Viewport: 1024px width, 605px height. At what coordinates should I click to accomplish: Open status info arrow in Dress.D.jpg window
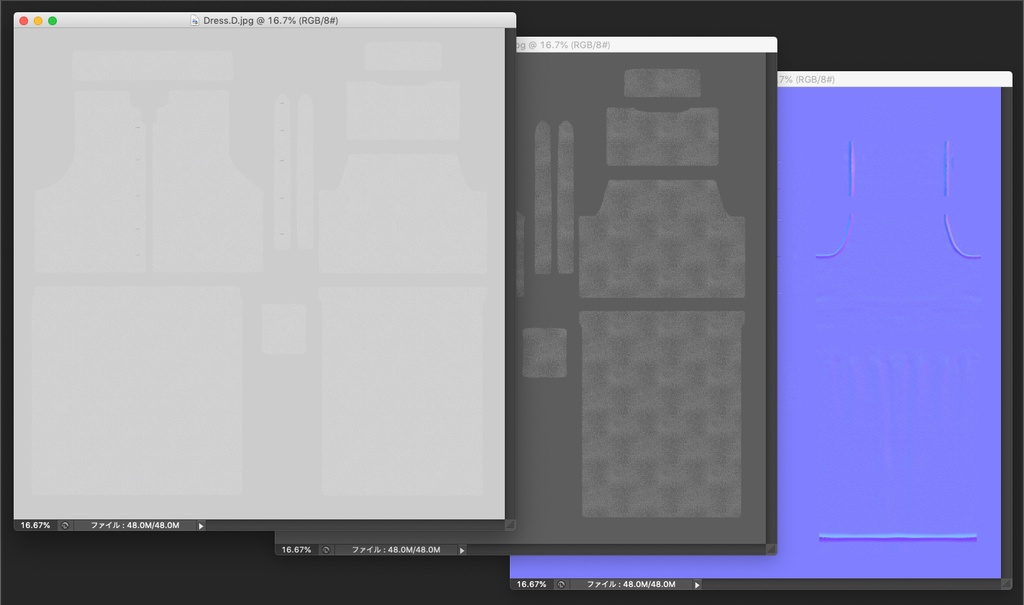(x=201, y=526)
